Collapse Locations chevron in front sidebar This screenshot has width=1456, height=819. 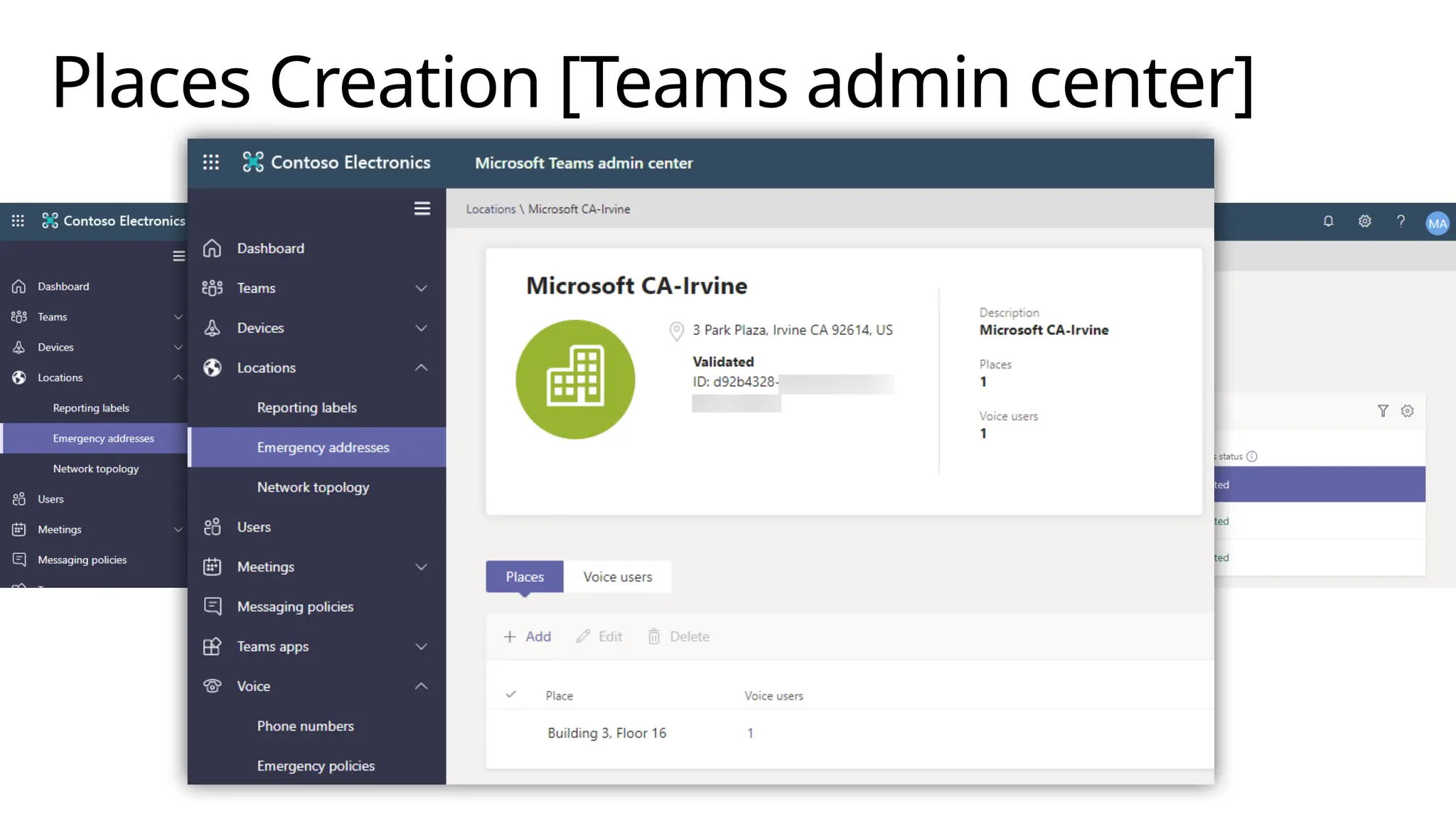click(421, 368)
